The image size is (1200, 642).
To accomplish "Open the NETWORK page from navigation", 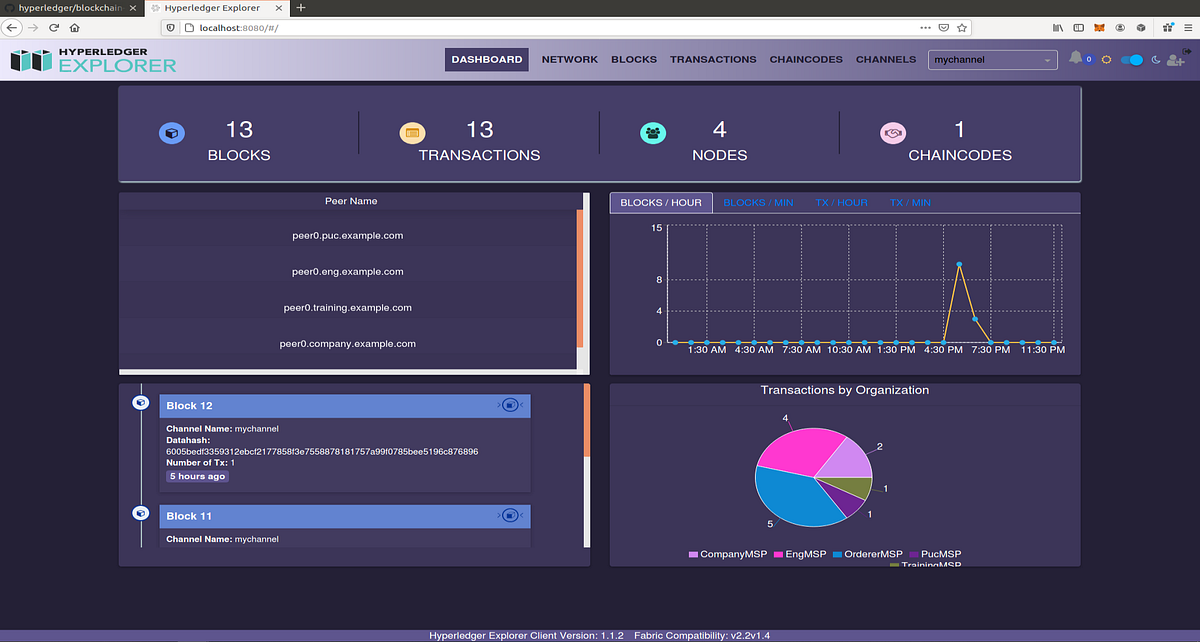I will point(569,59).
